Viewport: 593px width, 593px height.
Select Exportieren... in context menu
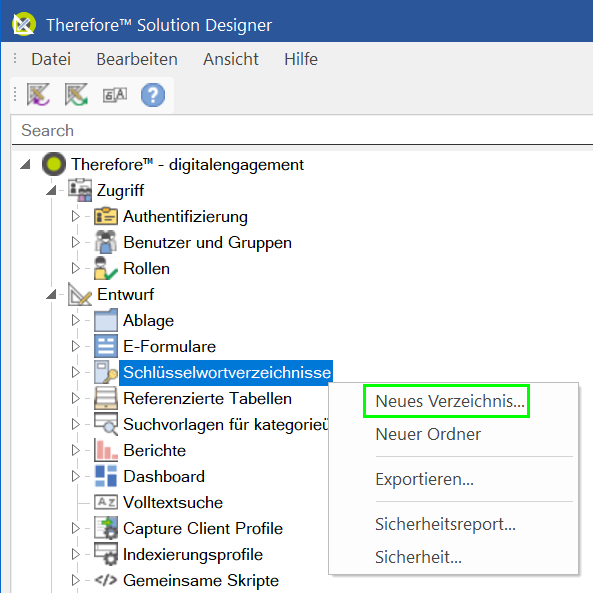424,479
